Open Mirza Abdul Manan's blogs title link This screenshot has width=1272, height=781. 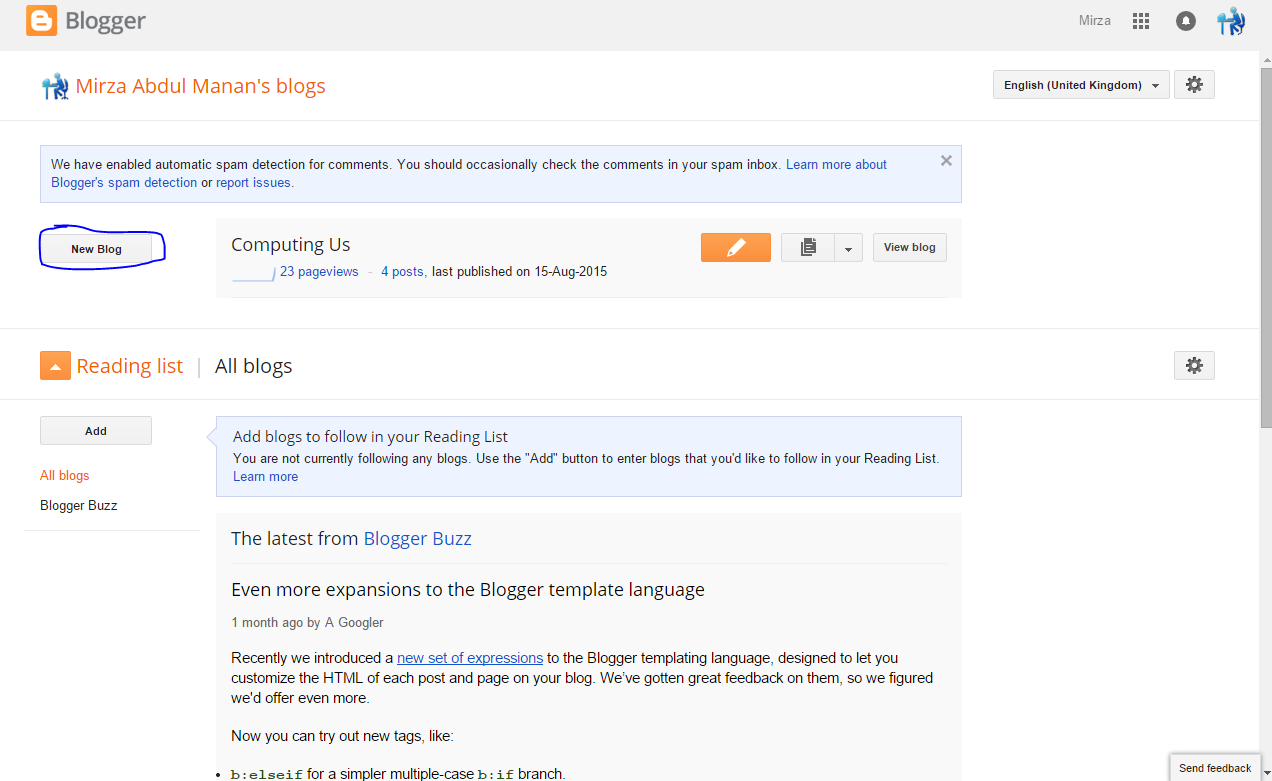[x=201, y=86]
